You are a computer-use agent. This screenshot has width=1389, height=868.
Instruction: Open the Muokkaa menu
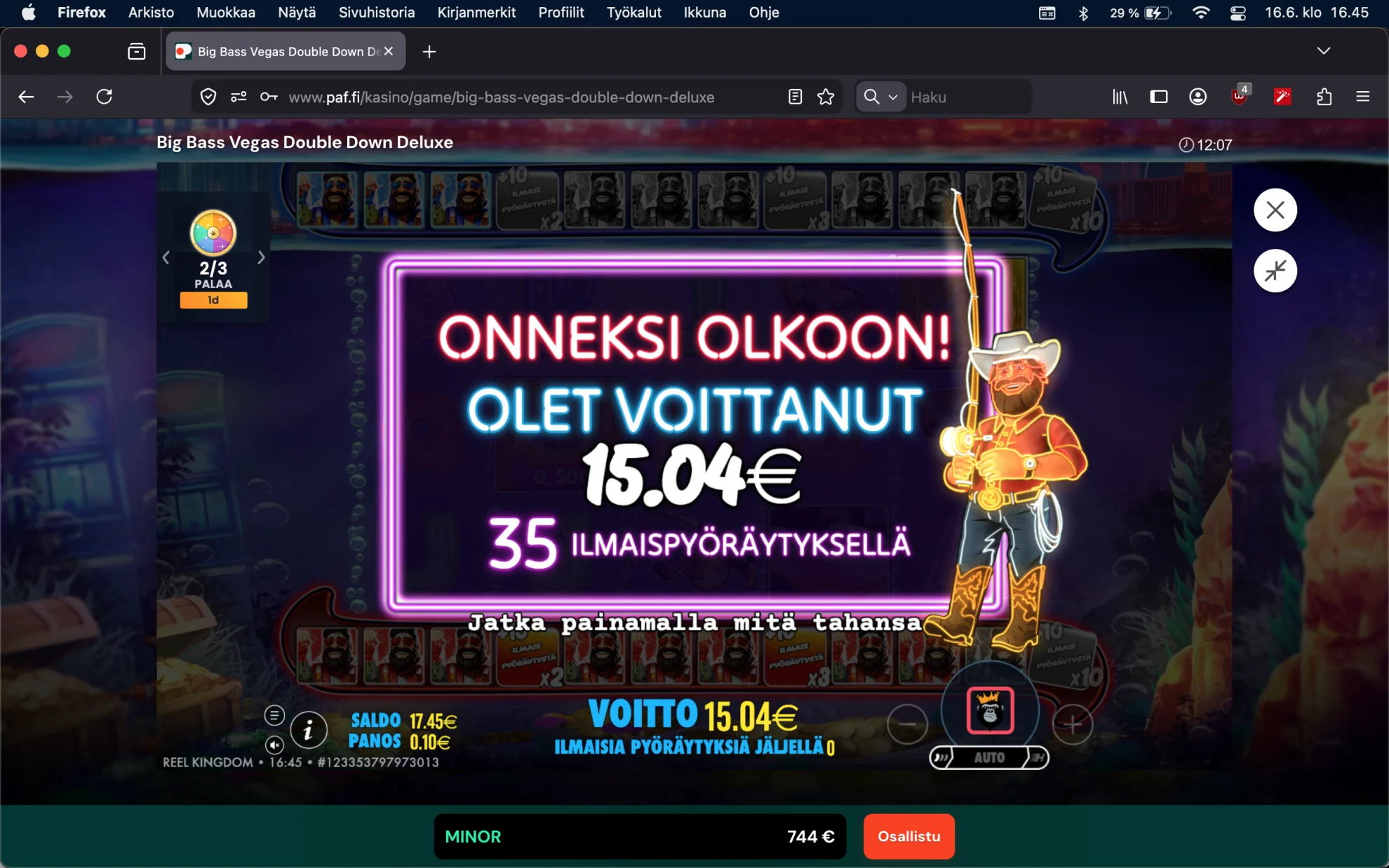pos(226,13)
